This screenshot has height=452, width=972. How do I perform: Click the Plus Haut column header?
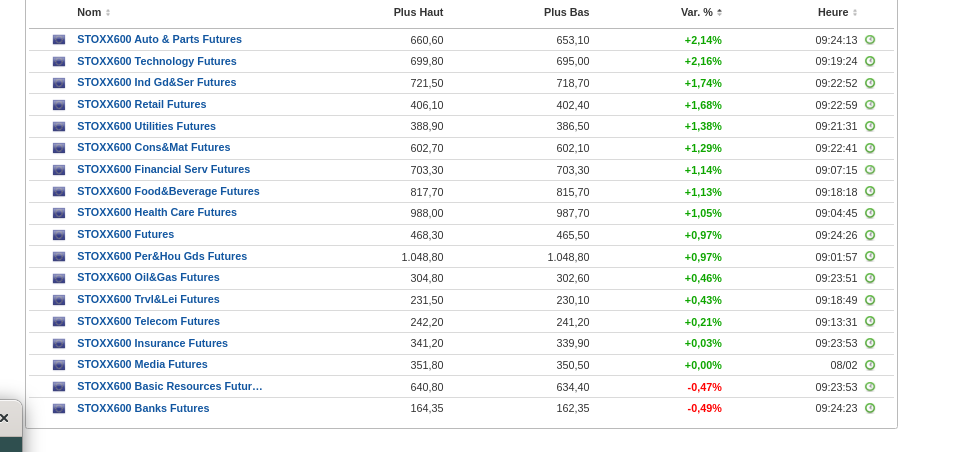[418, 13]
